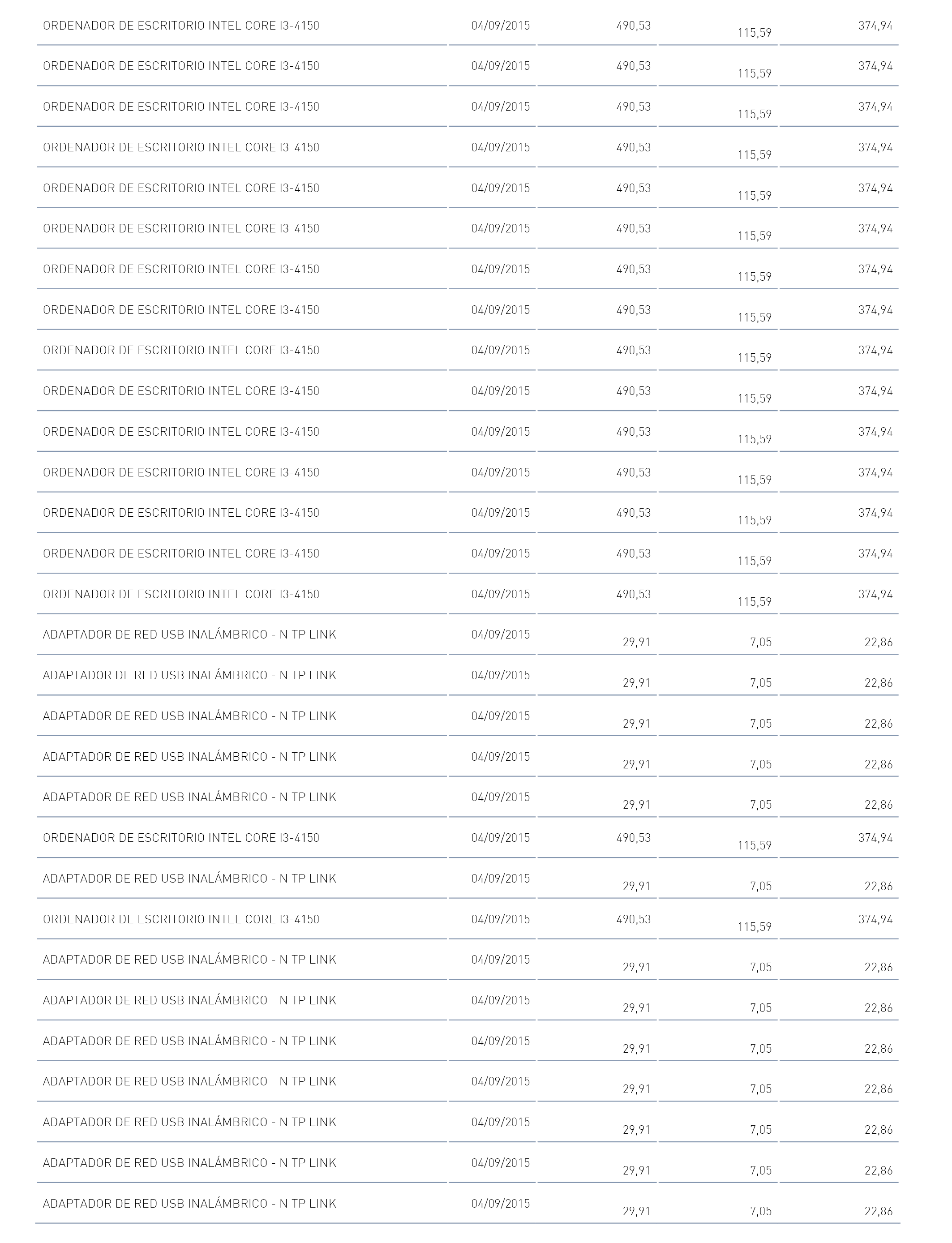Select the 490,53 value in the topmost row

click(x=634, y=26)
